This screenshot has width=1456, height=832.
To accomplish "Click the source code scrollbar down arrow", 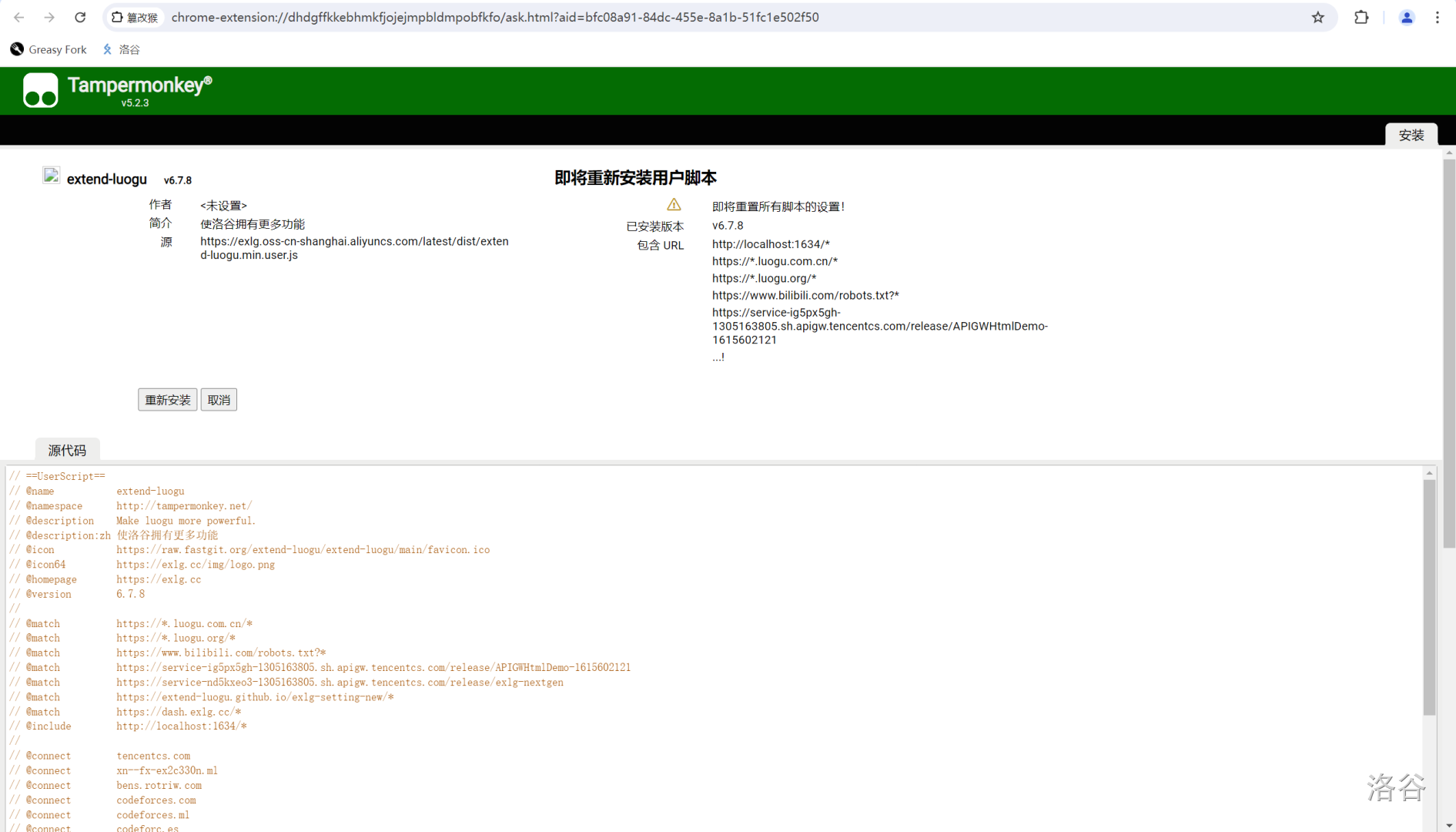I will coord(1429,825).
